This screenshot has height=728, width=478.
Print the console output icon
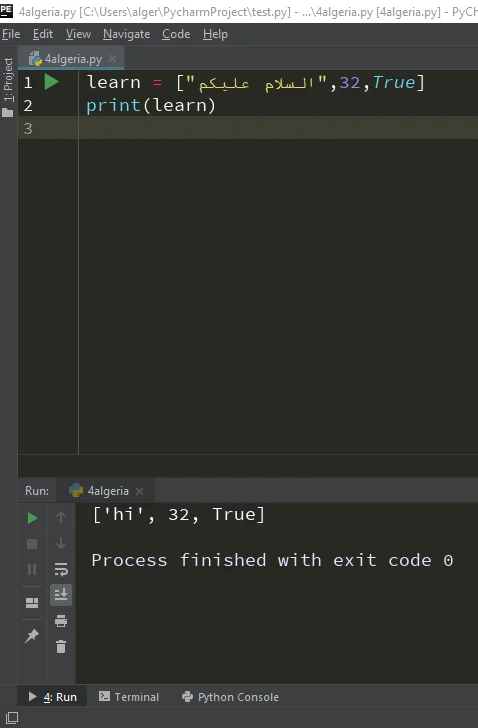pos(61,621)
